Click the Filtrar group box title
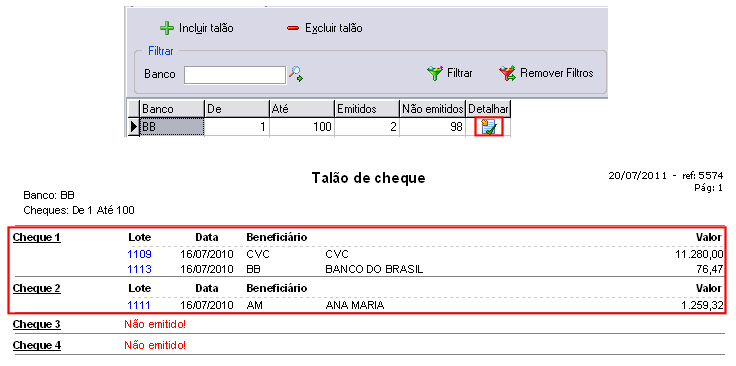The image size is (736, 366). pyautogui.click(x=161, y=51)
